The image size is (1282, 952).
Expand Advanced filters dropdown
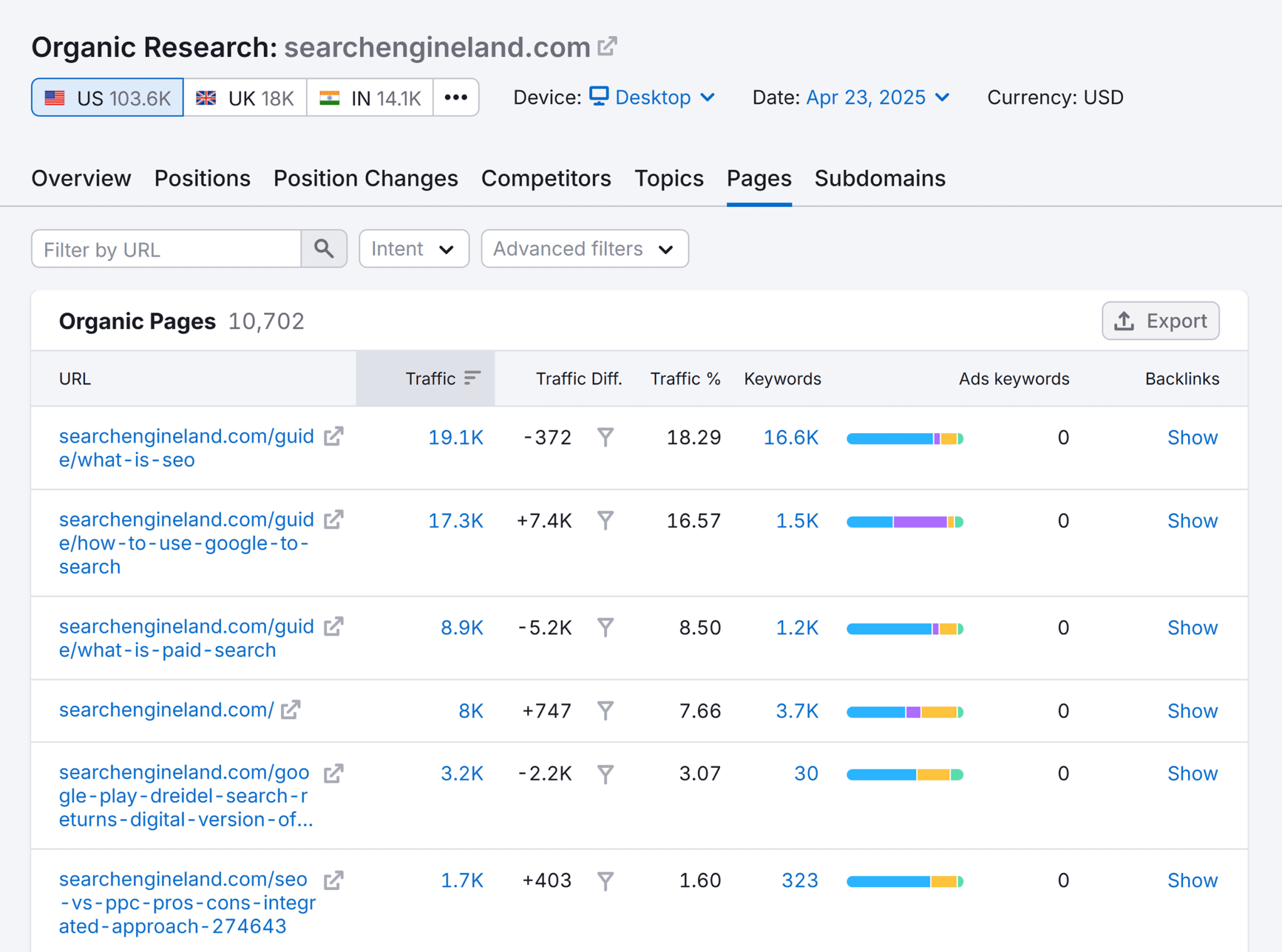[x=585, y=248]
